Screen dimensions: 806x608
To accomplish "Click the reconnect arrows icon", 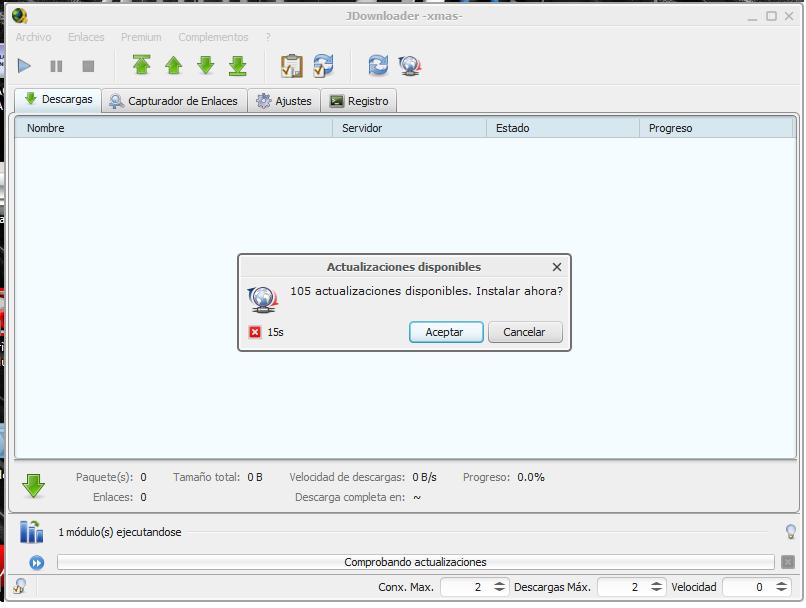I will coord(378,65).
